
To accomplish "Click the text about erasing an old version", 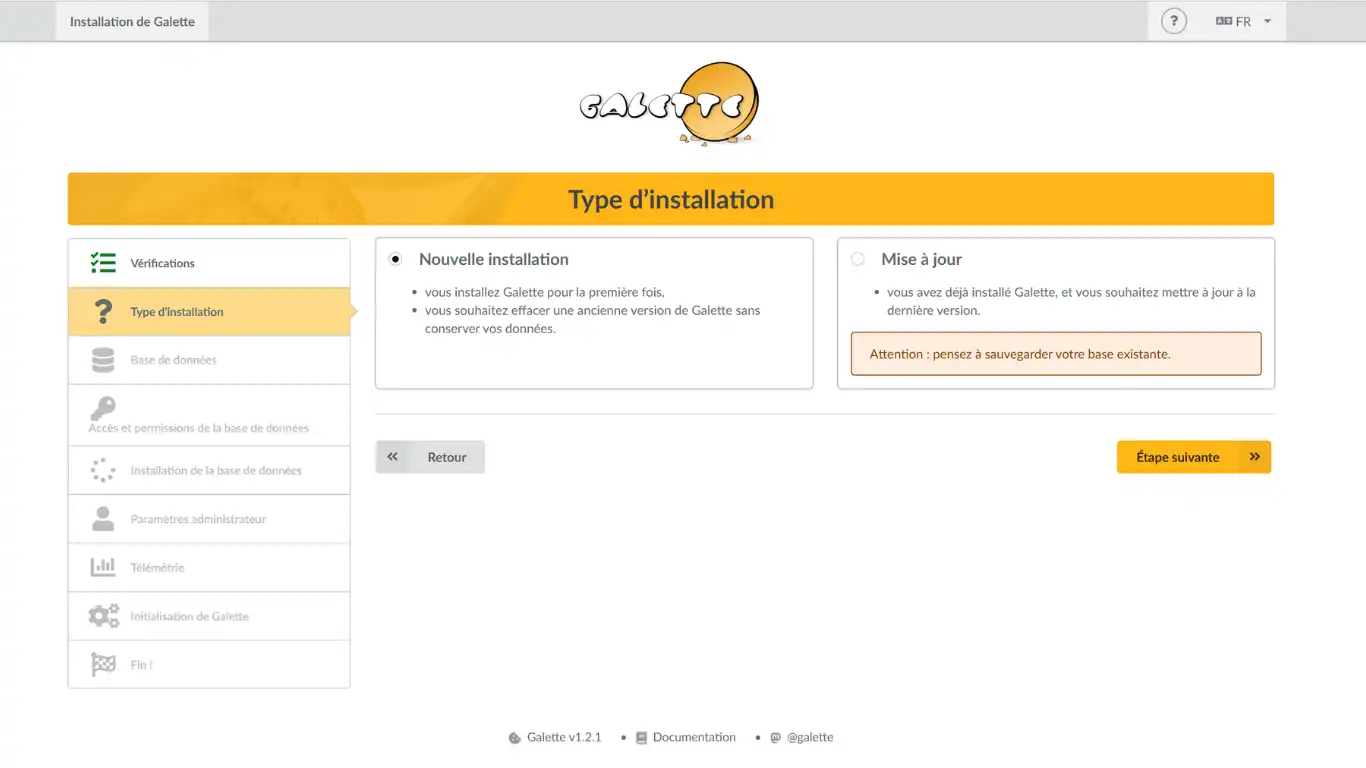I will (593, 319).
